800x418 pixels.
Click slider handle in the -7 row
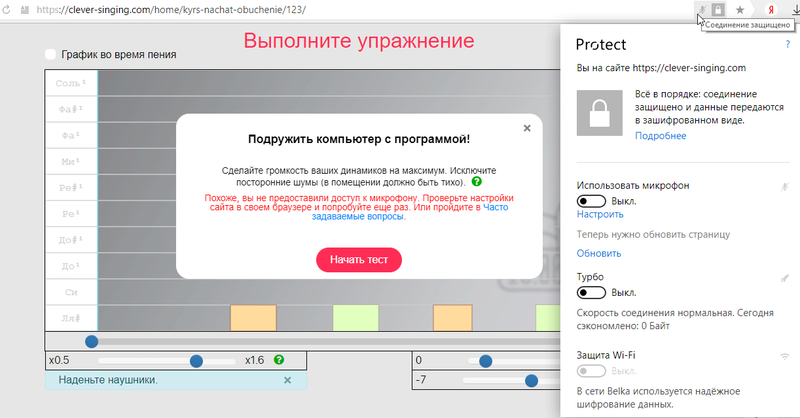coord(531,381)
